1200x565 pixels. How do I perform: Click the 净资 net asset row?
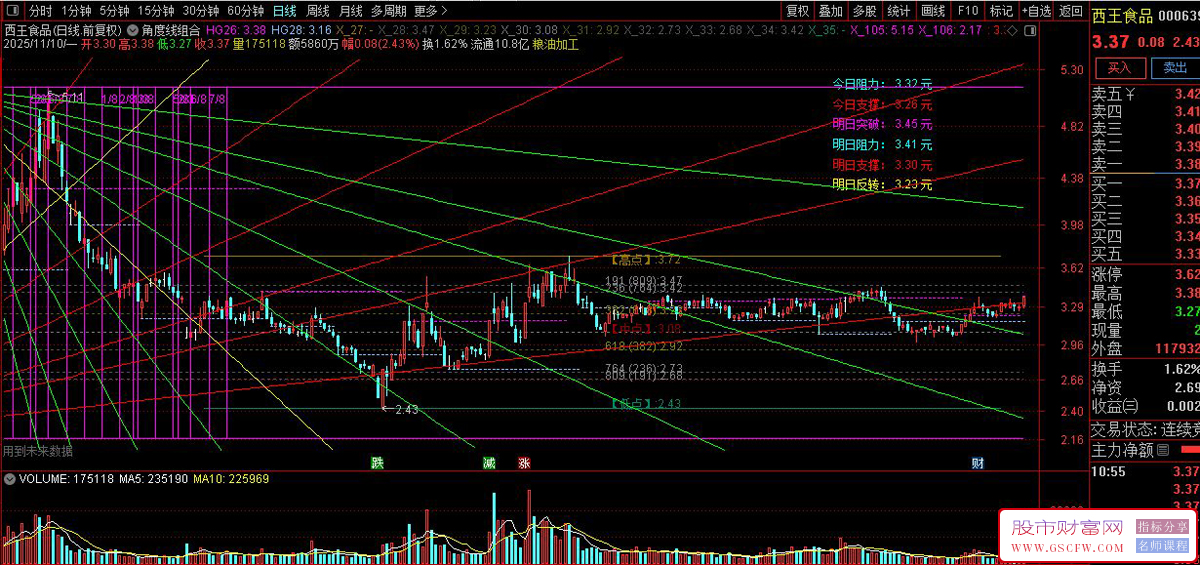click(x=1145, y=387)
